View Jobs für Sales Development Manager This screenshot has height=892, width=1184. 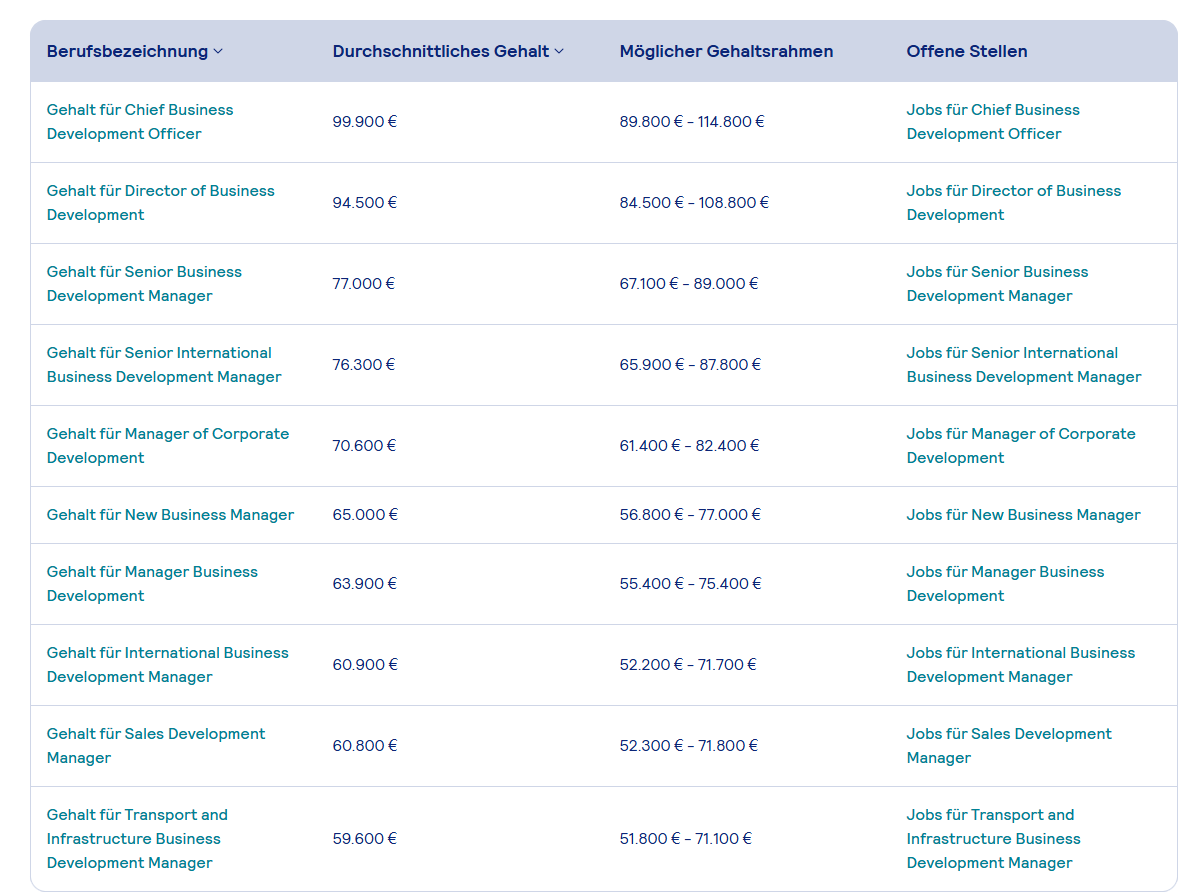(x=1009, y=745)
